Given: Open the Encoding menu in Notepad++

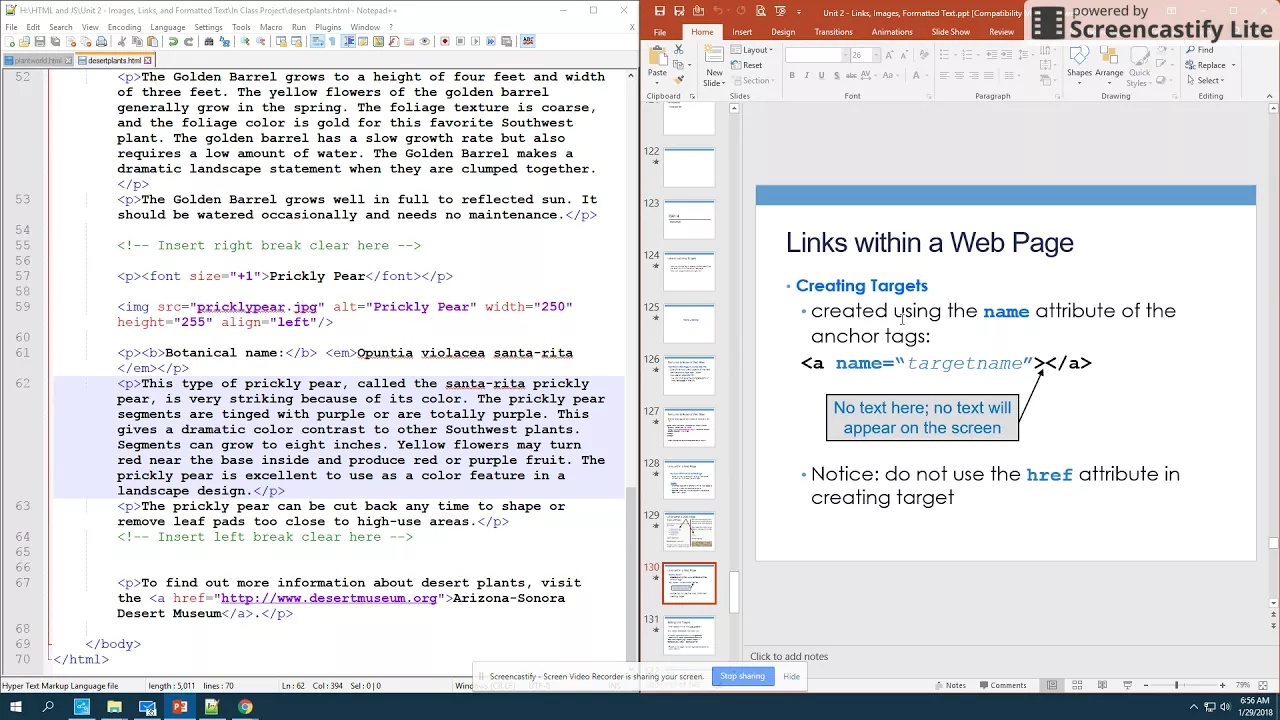Looking at the screenshot, I should coord(124,27).
